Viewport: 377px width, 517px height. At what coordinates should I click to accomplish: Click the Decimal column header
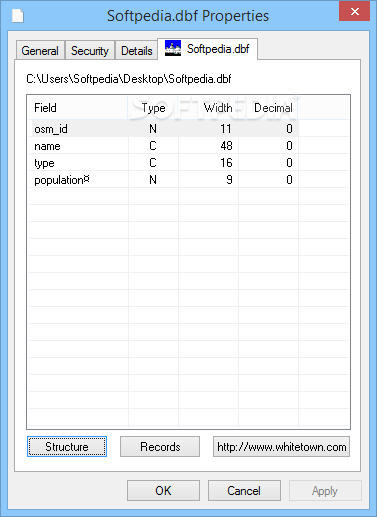click(x=269, y=108)
